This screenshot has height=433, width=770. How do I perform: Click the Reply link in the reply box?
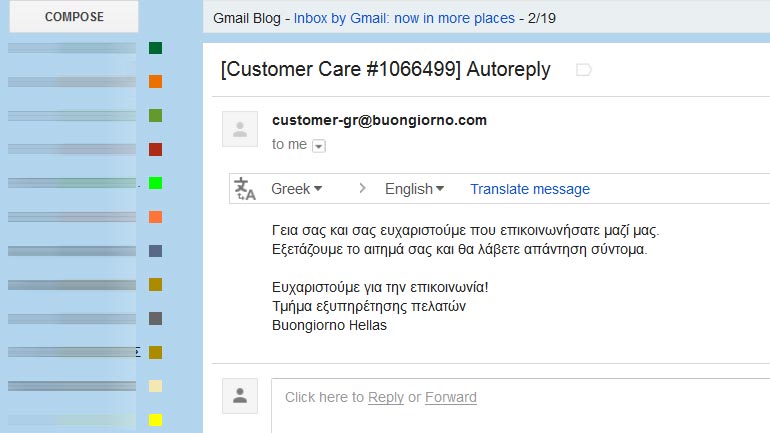coord(386,397)
